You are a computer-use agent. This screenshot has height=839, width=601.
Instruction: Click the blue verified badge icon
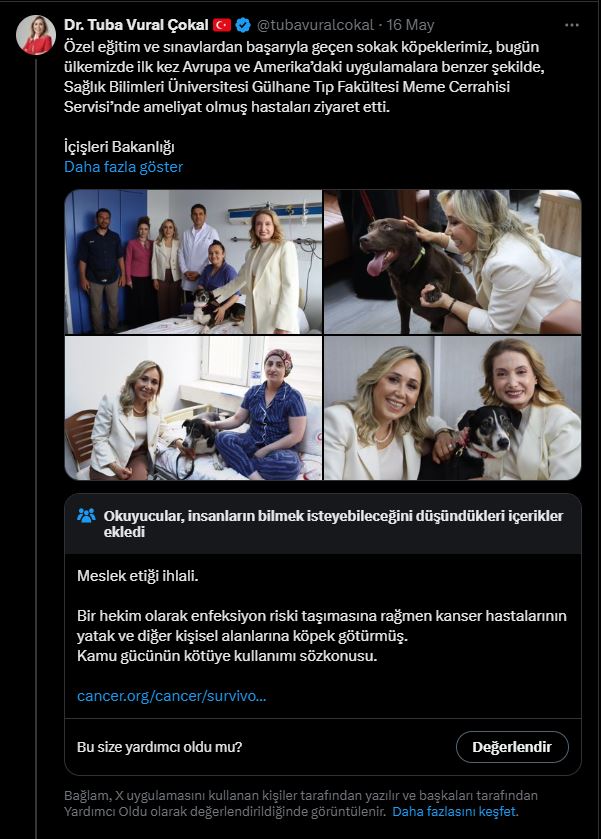tap(243, 25)
